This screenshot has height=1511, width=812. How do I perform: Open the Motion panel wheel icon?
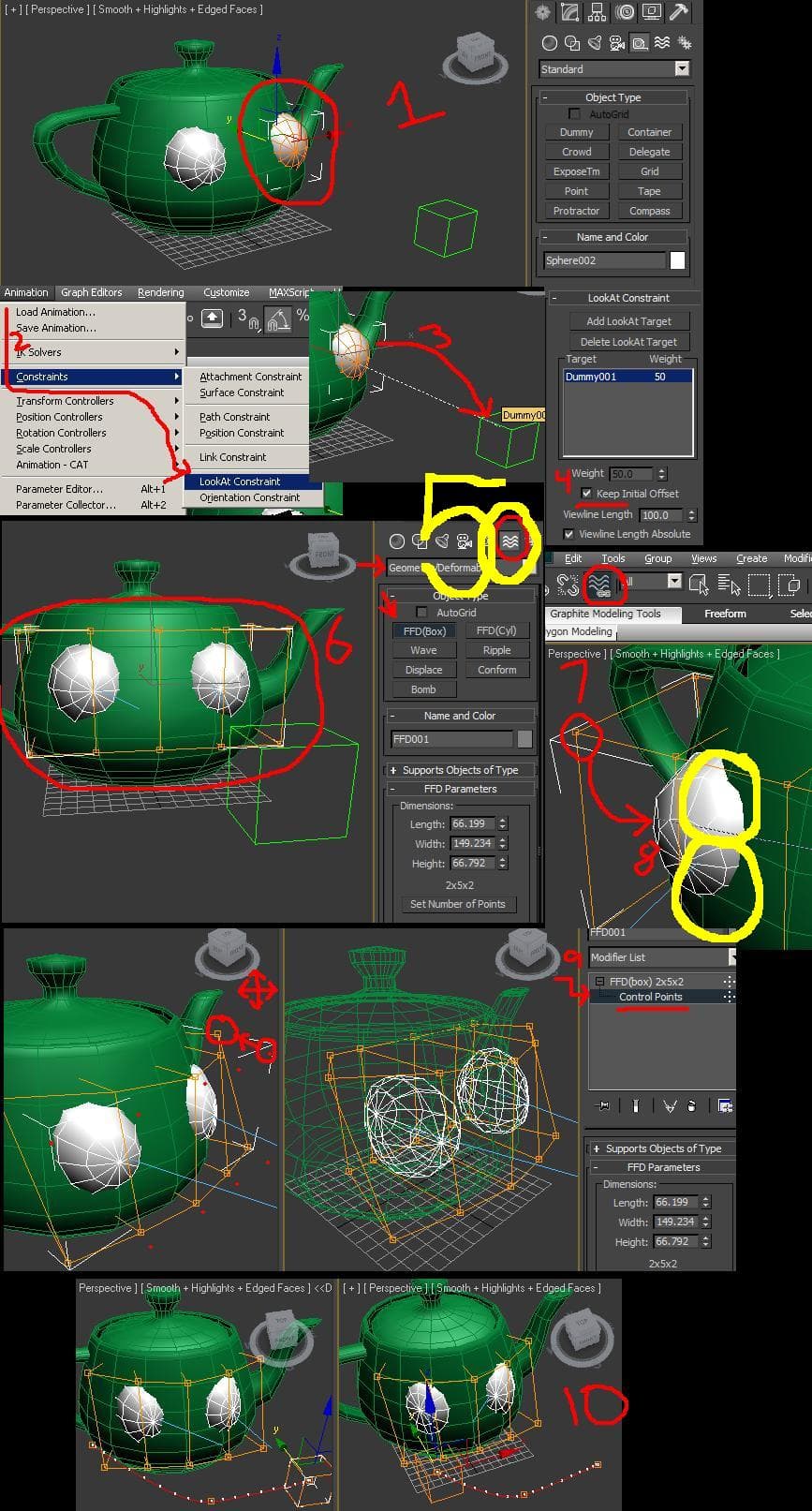625,12
